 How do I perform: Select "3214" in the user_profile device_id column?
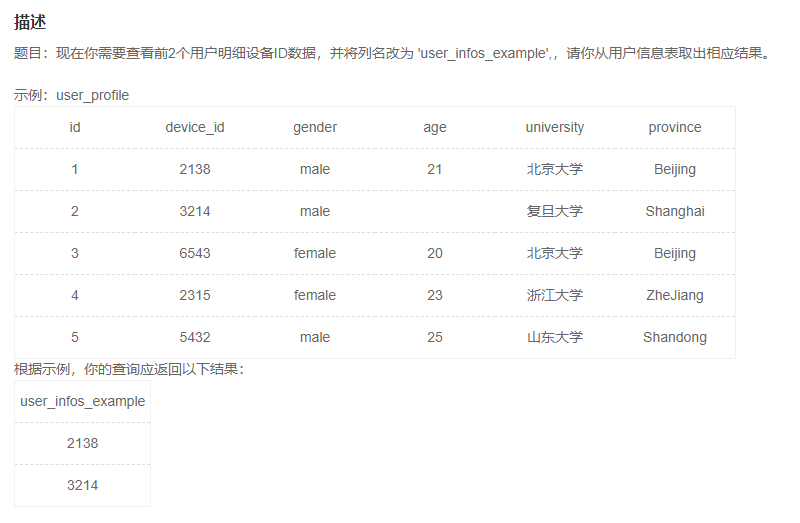tap(195, 211)
